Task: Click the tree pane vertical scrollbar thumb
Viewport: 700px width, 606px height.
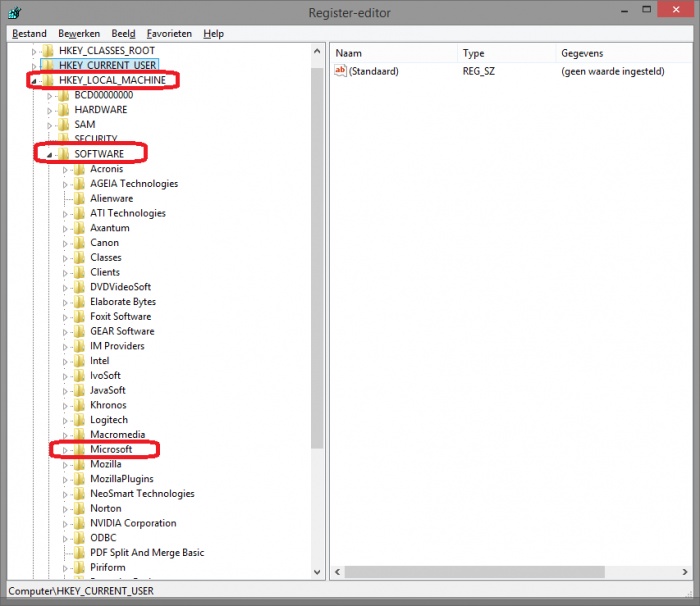Action: (317, 258)
